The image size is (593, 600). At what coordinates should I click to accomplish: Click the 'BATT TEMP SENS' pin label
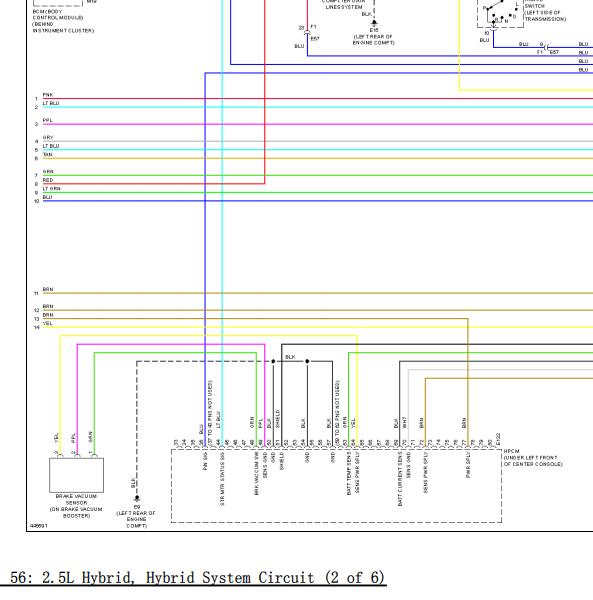click(x=349, y=474)
